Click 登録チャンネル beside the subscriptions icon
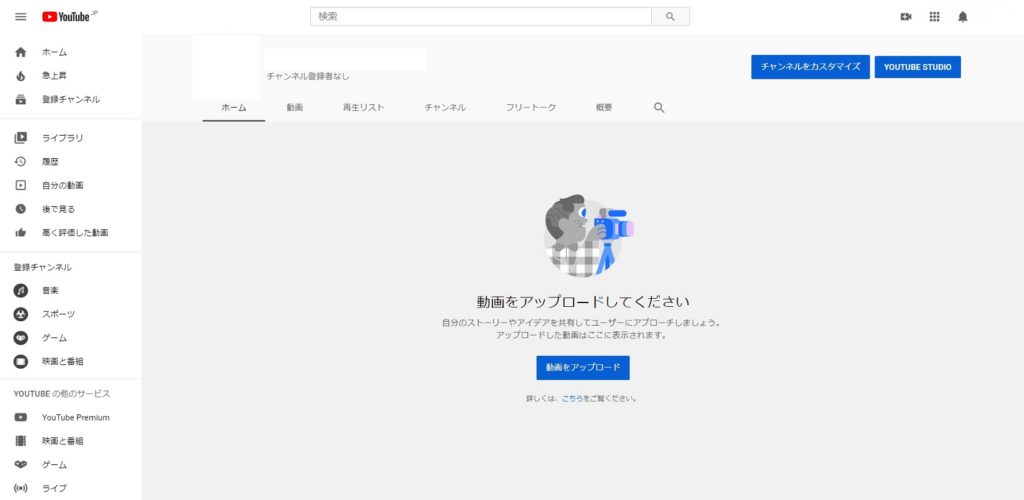This screenshot has width=1024, height=500. click(71, 99)
